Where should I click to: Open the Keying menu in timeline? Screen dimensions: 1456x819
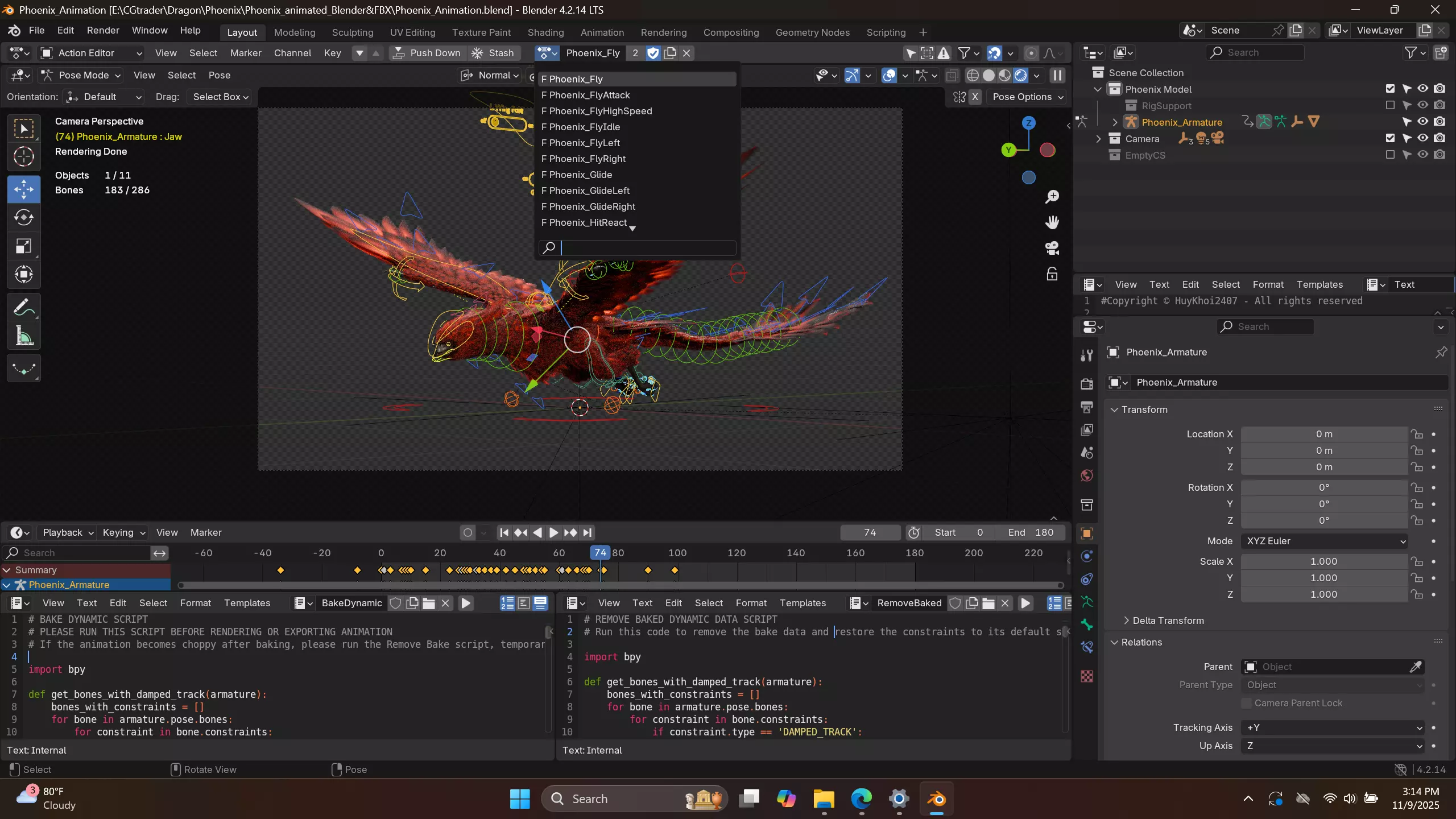(x=123, y=532)
